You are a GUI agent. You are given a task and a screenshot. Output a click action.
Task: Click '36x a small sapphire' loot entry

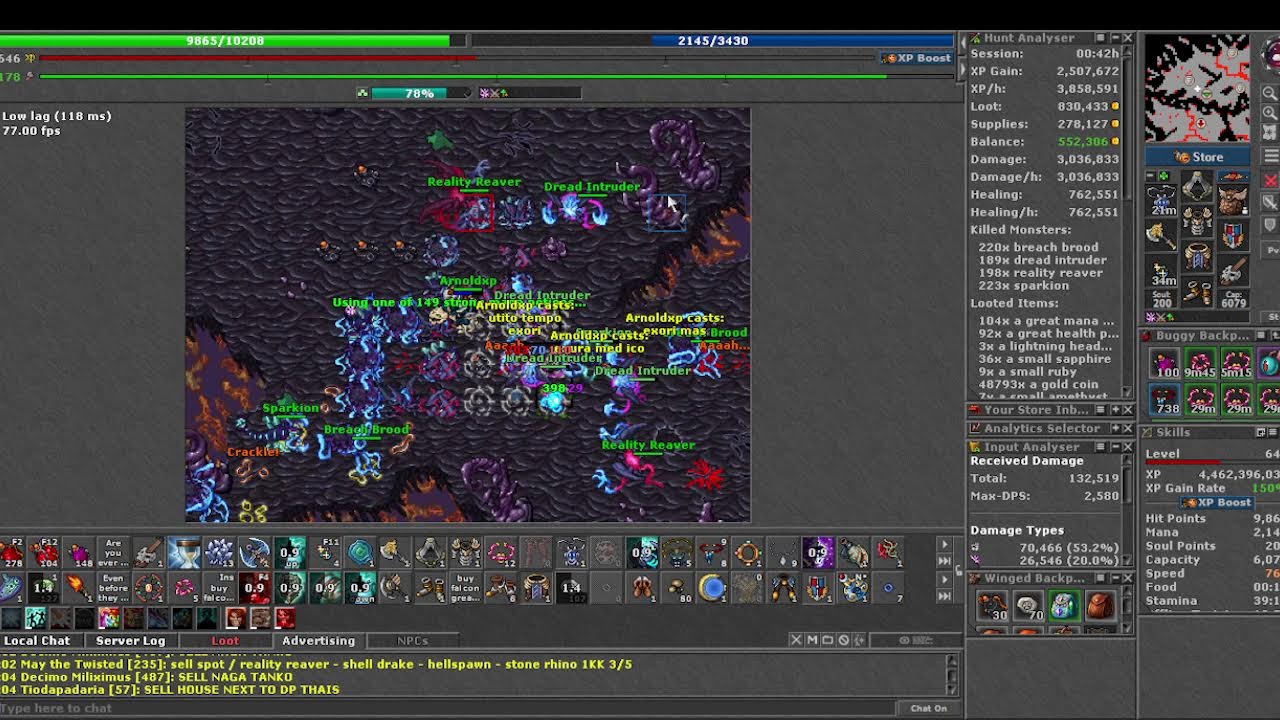tap(1045, 359)
